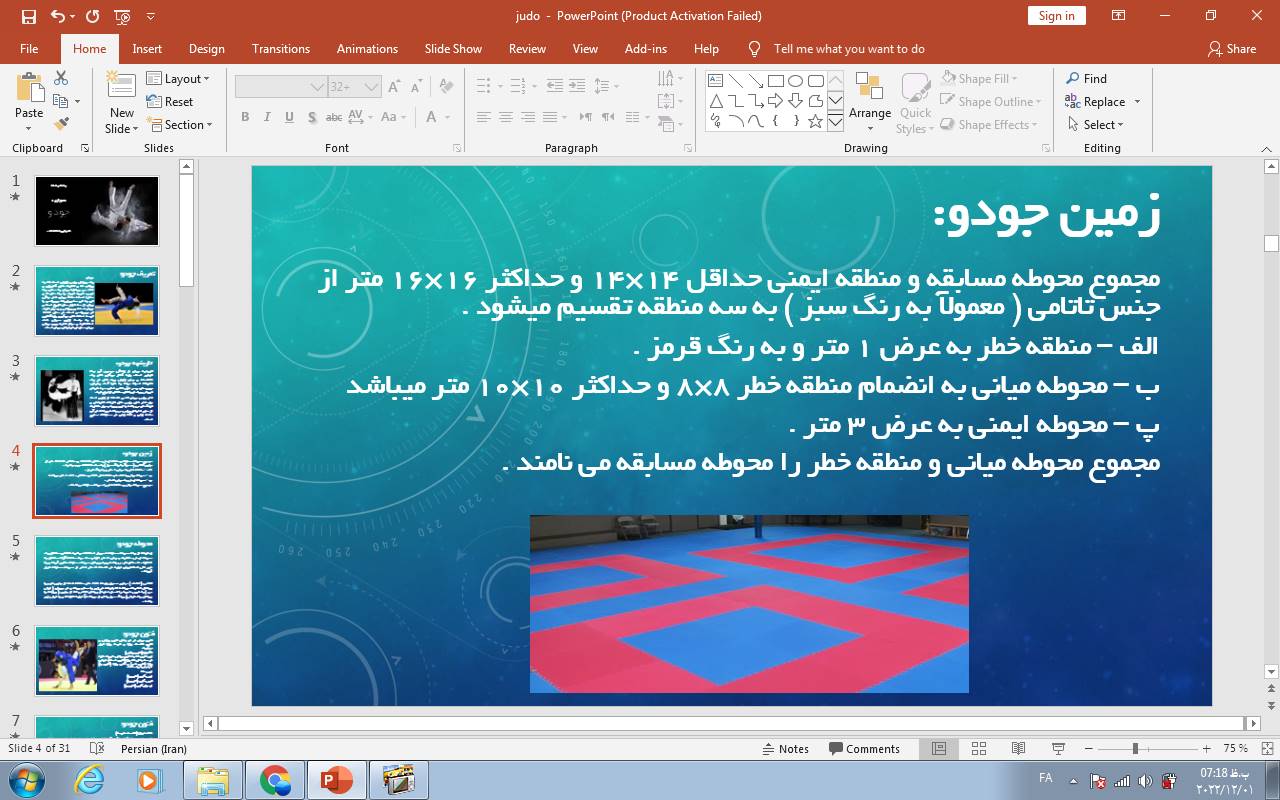The image size is (1280, 800).
Task: Open the Arrange tool
Action: pos(869,100)
